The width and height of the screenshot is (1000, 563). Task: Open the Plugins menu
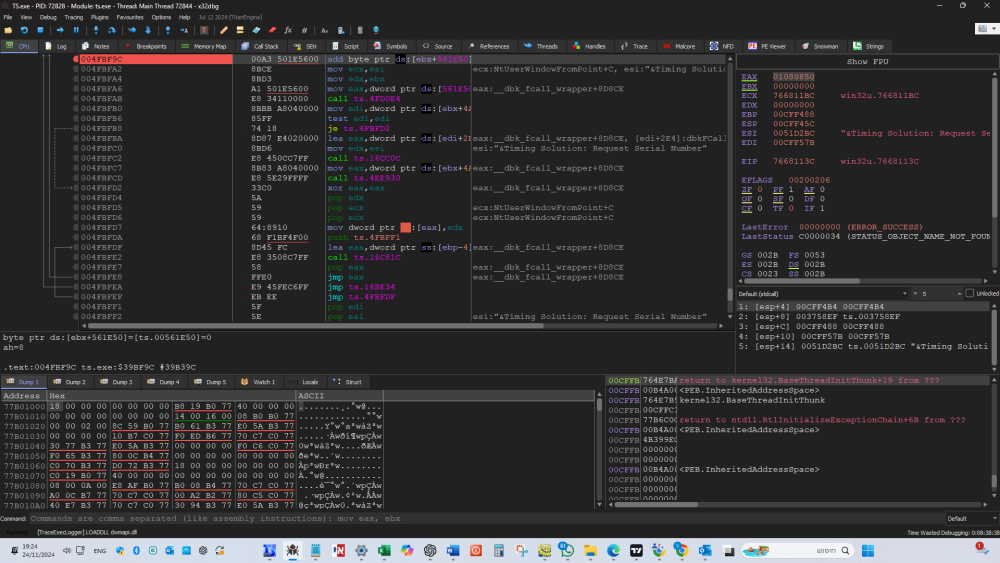pyautogui.click(x=100, y=17)
